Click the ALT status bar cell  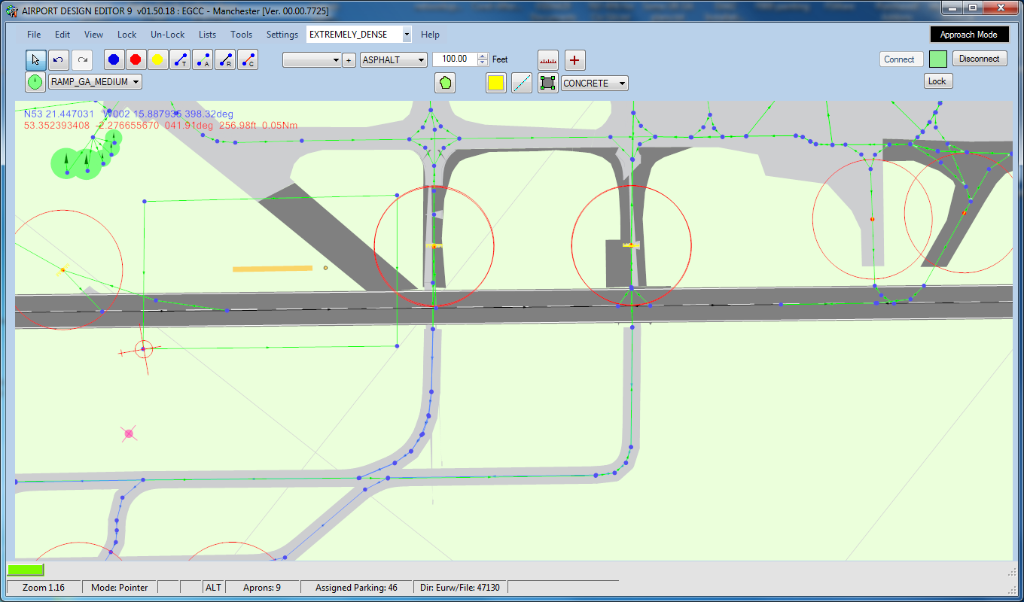tap(214, 588)
